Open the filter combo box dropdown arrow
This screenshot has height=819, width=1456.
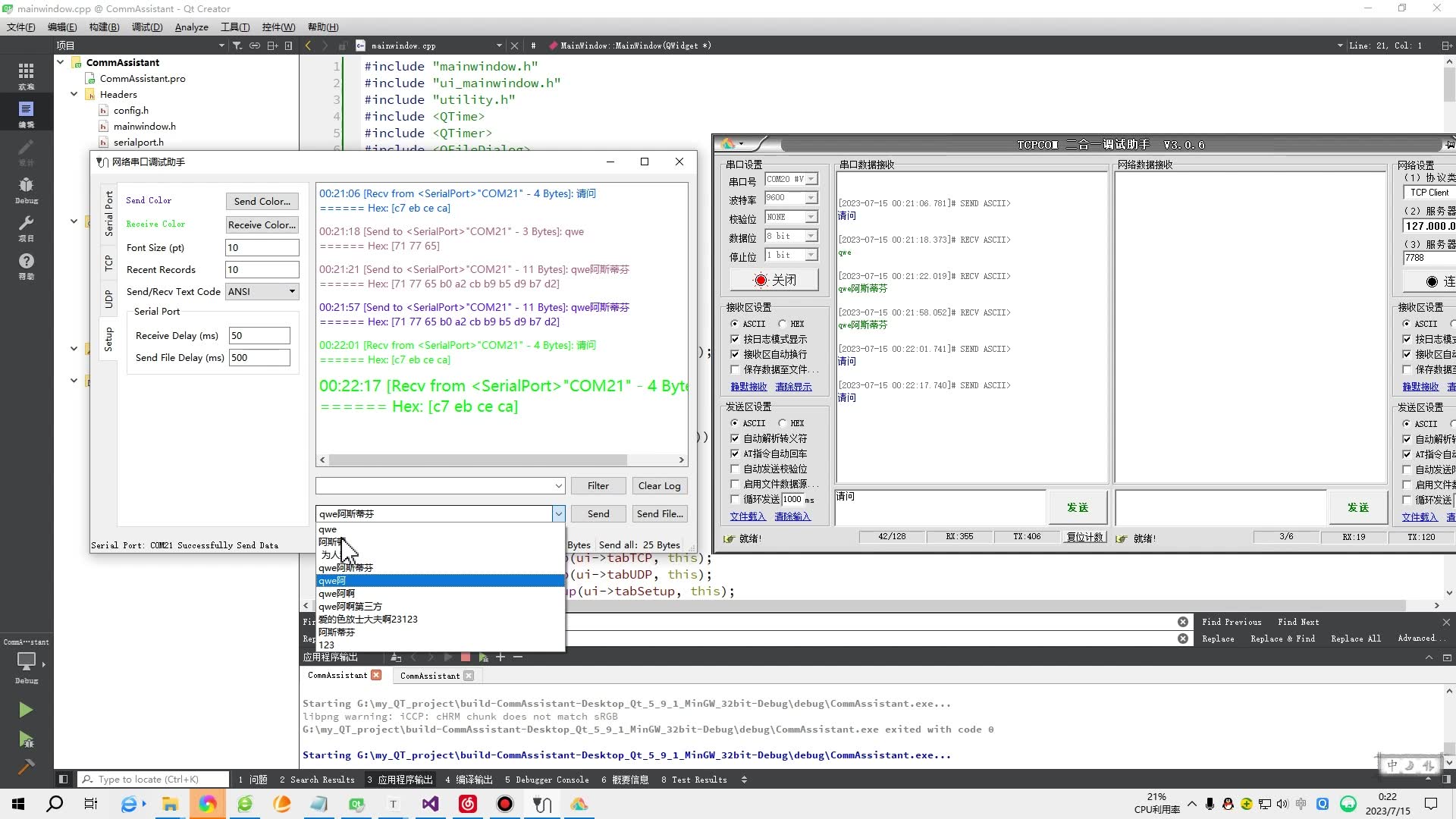[558, 485]
